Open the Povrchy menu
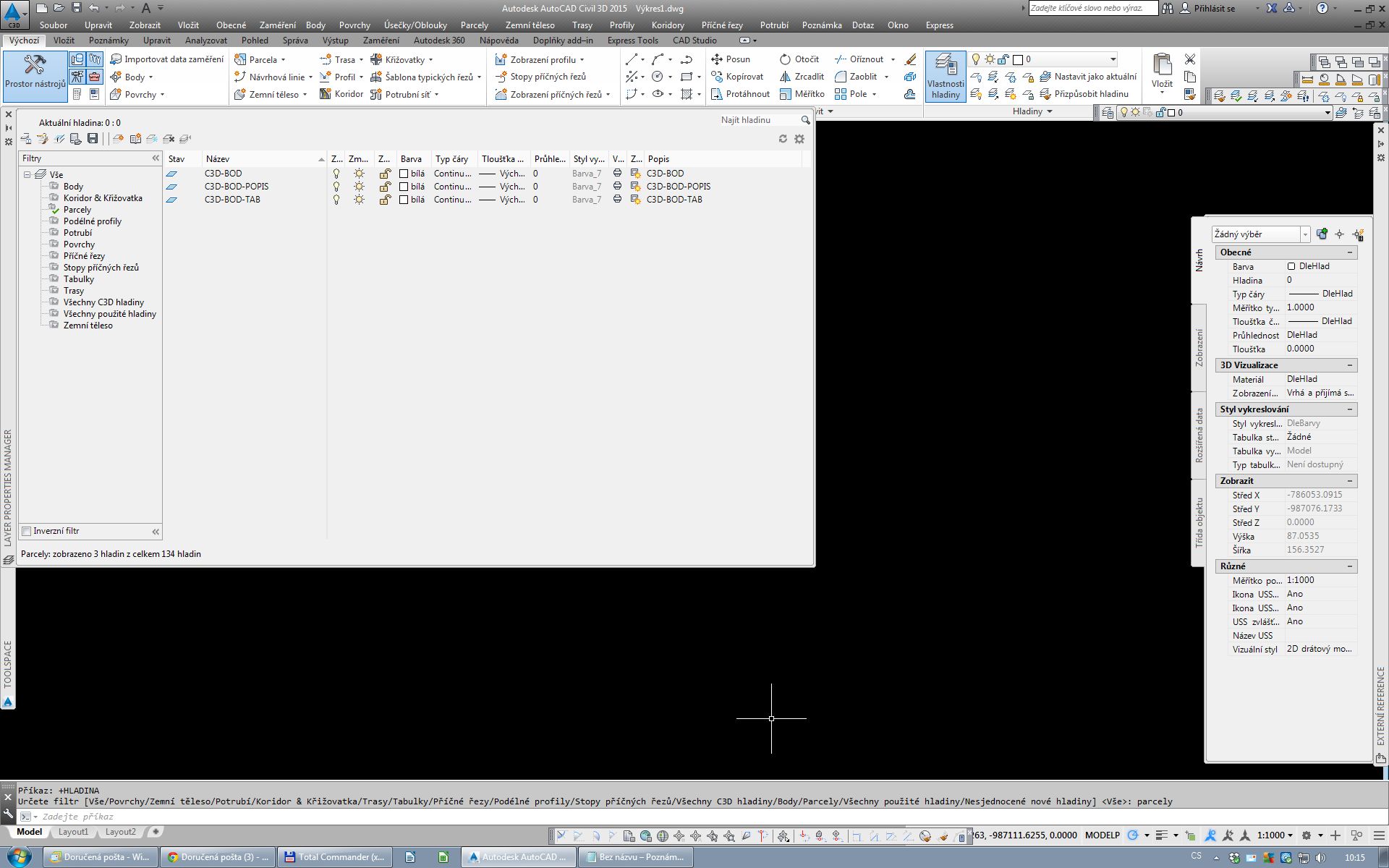 354,25
